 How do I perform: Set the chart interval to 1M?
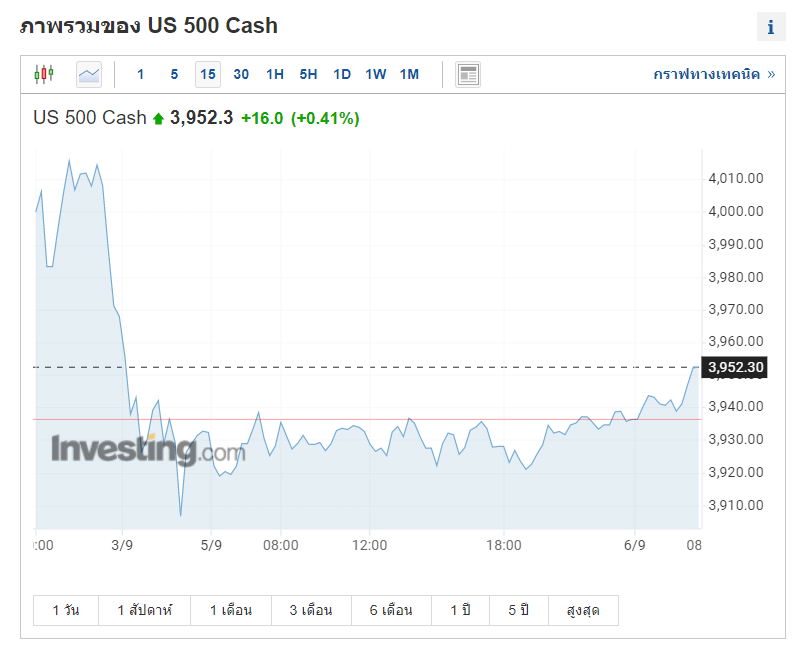(409, 74)
